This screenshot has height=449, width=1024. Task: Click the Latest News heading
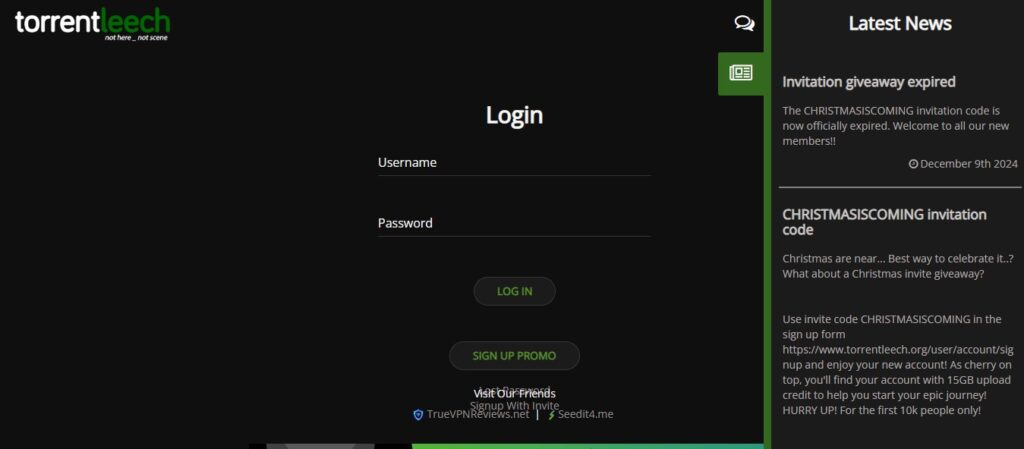point(900,23)
